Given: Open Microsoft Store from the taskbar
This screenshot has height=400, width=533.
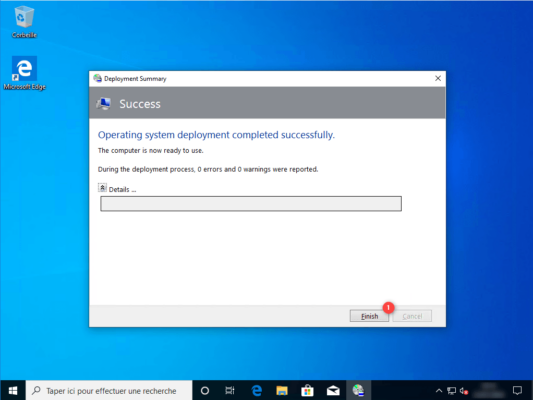Looking at the screenshot, I should (307, 390).
